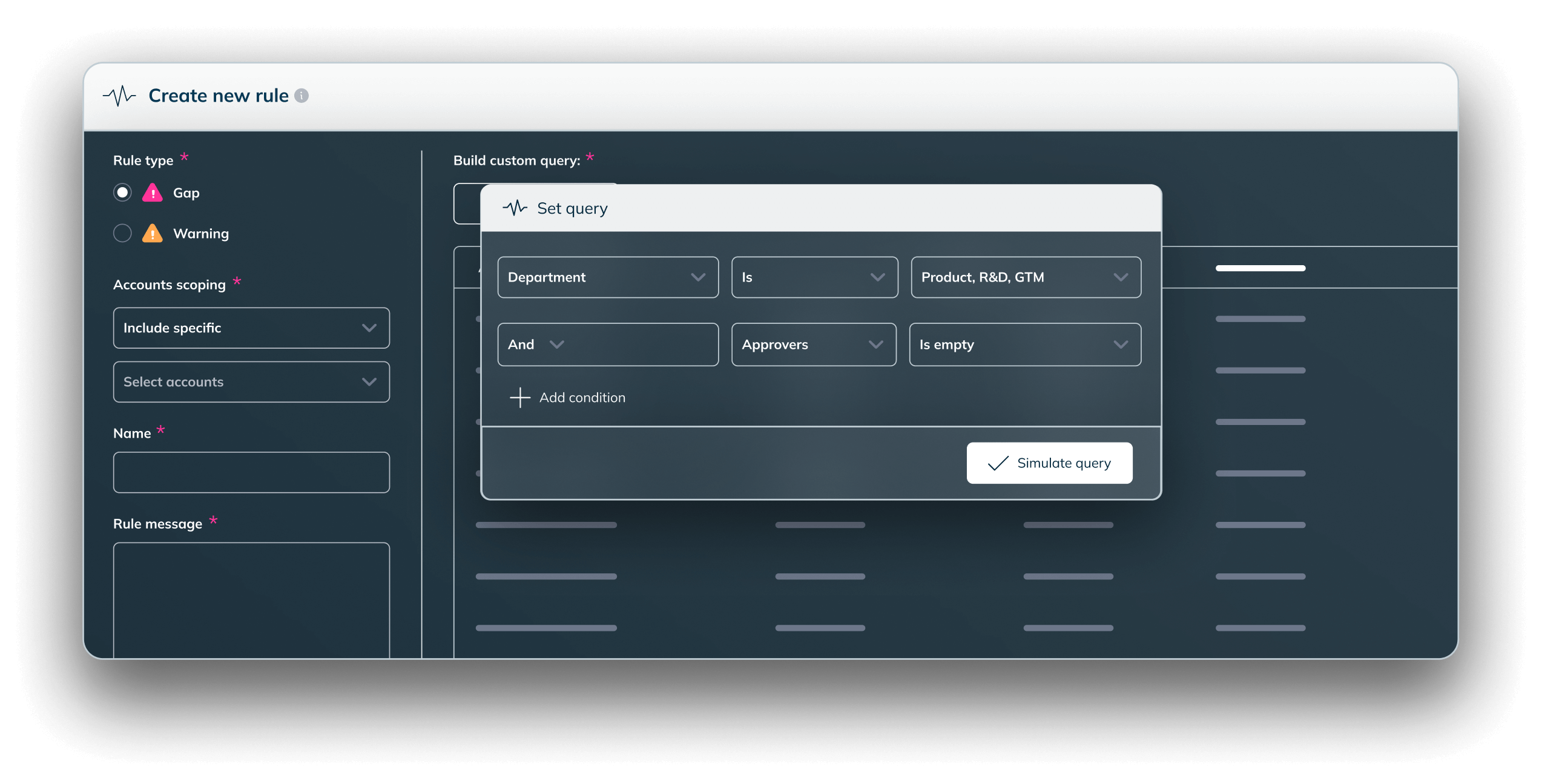The image size is (1542, 784).
Task: Click the plus icon for Add condition
Action: [x=520, y=398]
